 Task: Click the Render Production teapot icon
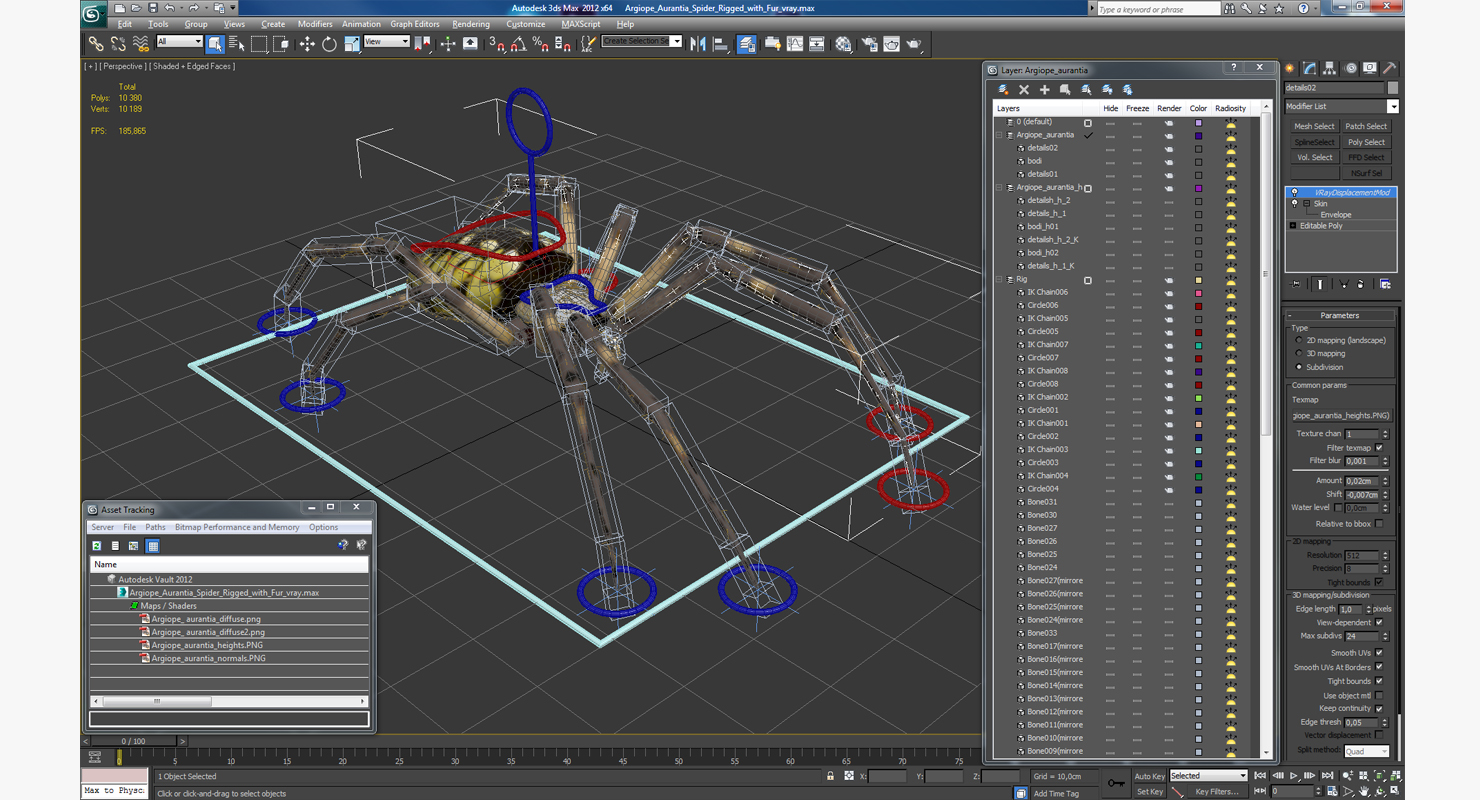913,44
